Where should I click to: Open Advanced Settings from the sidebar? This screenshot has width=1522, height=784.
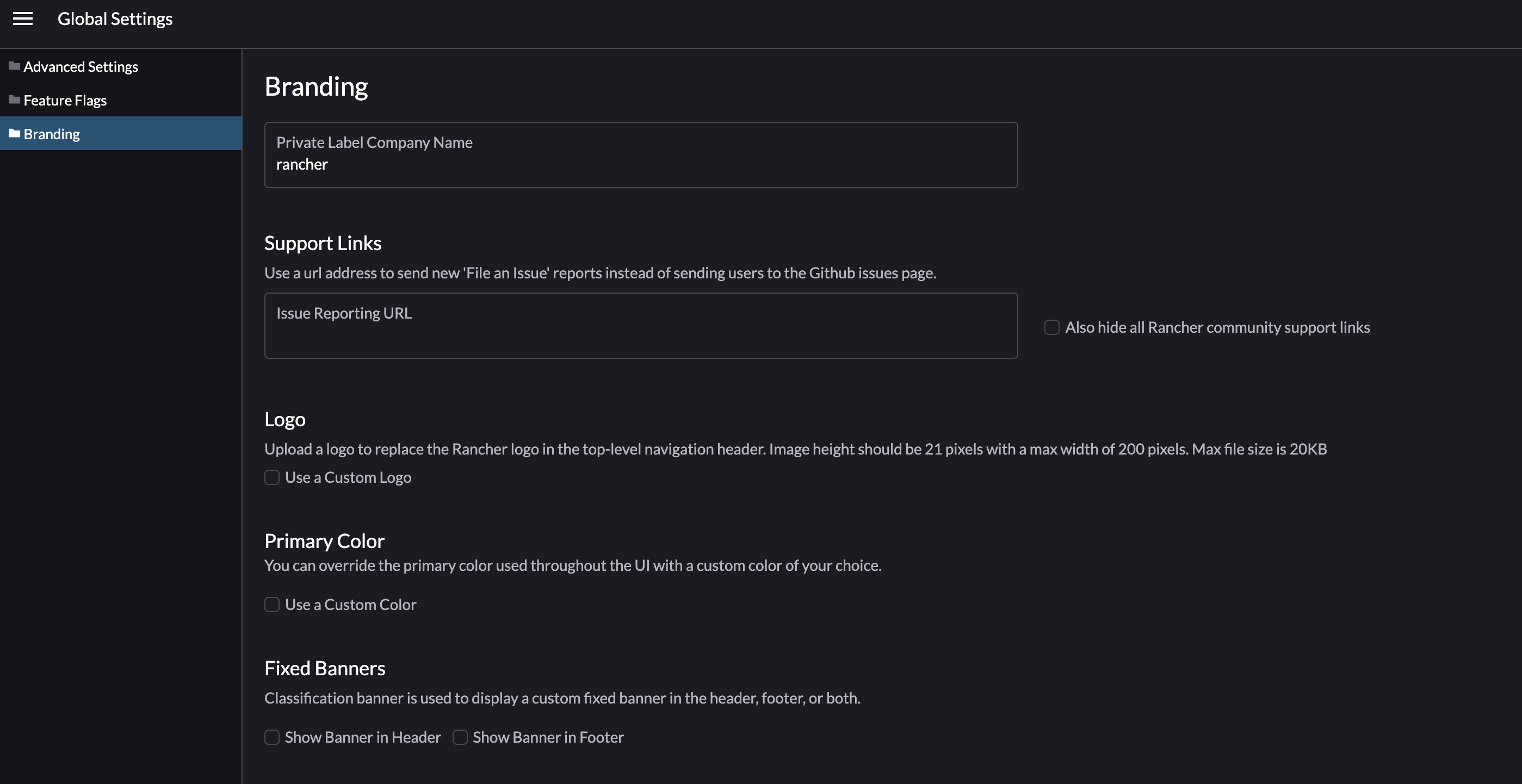pyautogui.click(x=81, y=66)
